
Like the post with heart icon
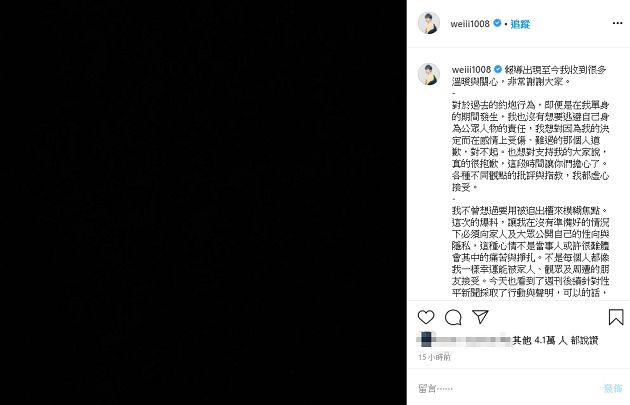(x=426, y=317)
